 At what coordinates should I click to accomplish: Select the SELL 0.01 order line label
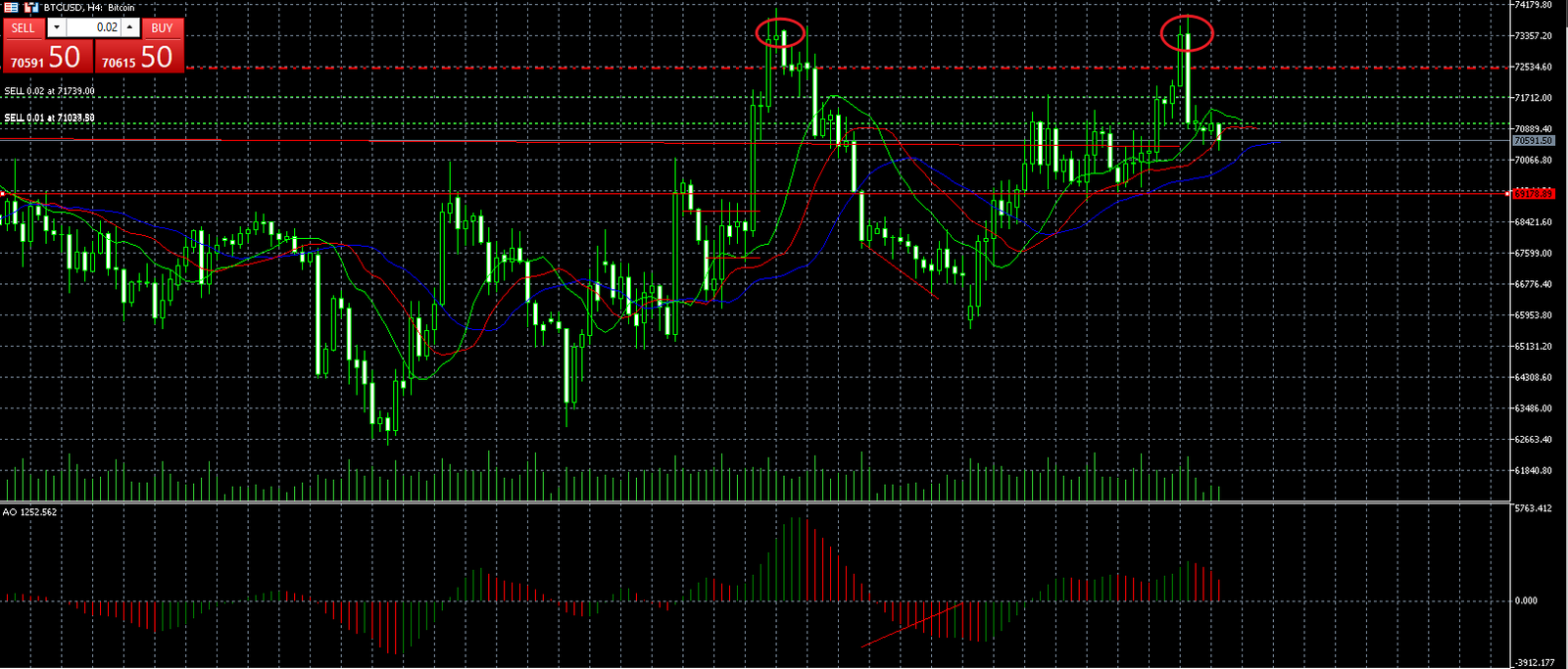50,118
